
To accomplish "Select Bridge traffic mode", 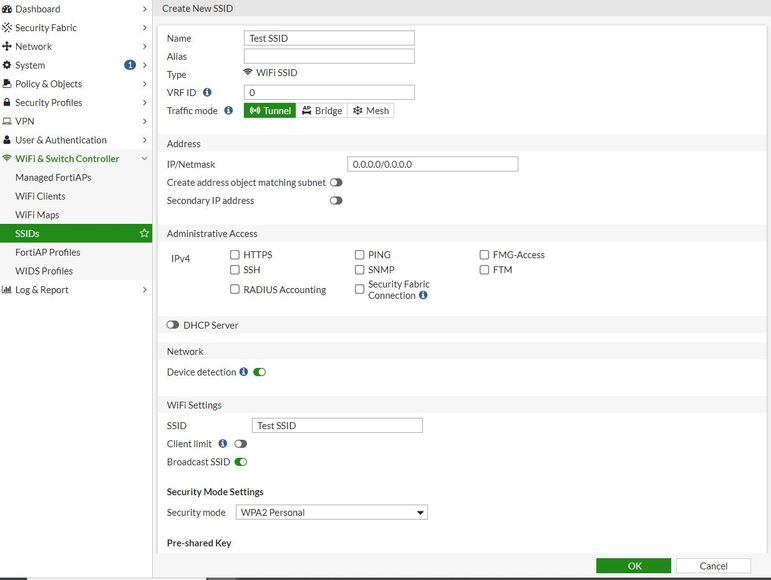I will click(x=322, y=111).
